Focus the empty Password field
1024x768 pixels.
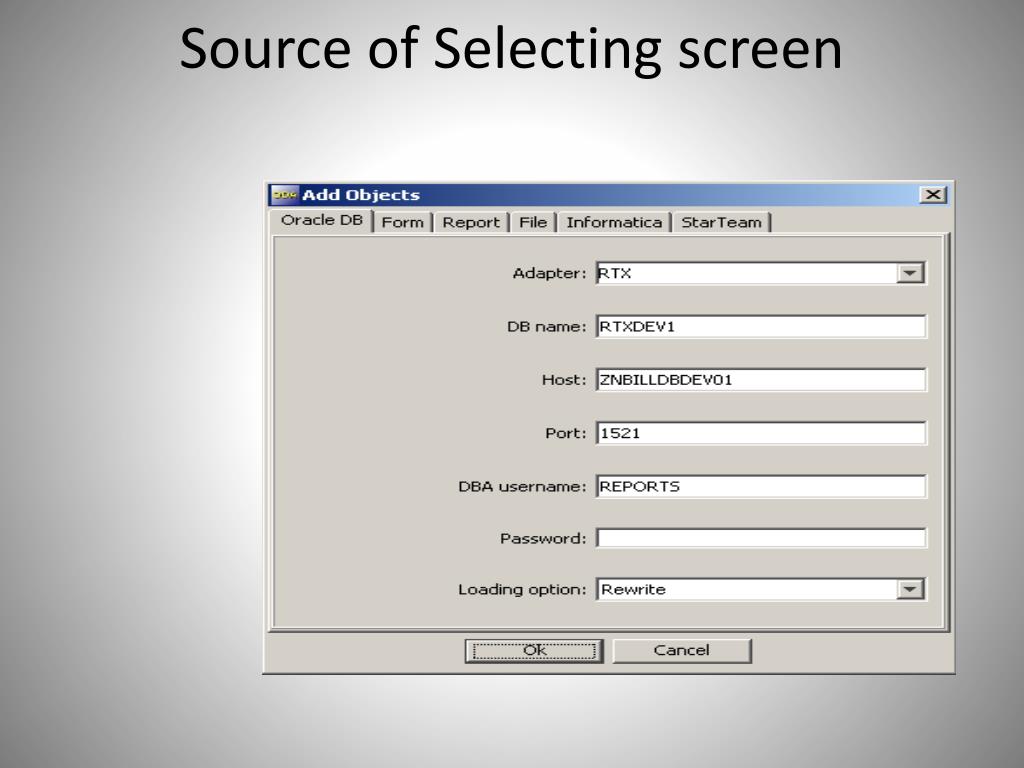click(760, 538)
